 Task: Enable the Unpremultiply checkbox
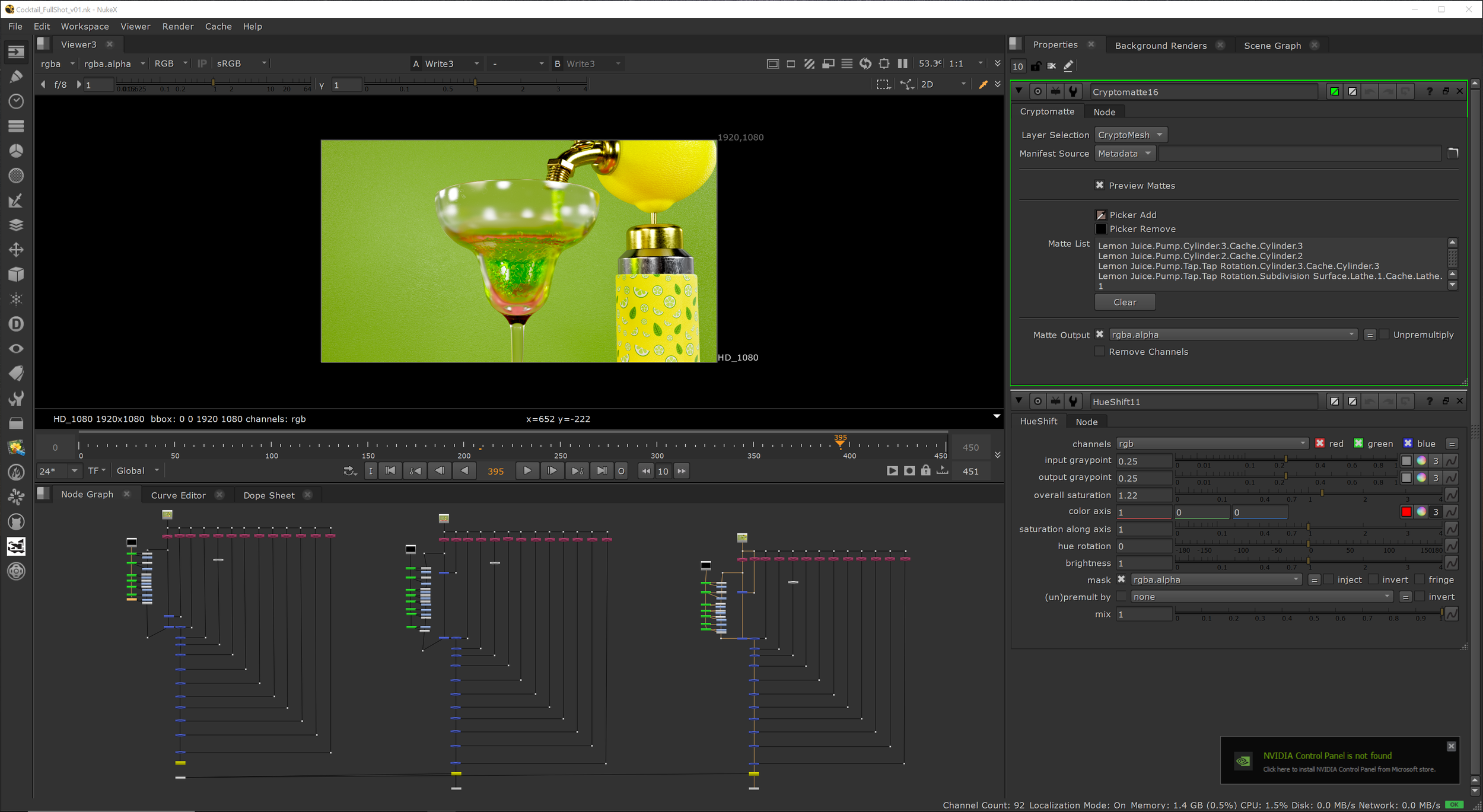[1384, 335]
